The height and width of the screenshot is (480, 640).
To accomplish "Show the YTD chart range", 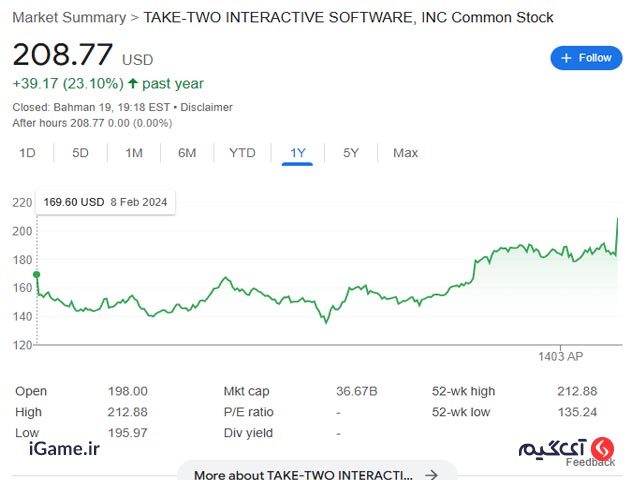I will pyautogui.click(x=242, y=153).
